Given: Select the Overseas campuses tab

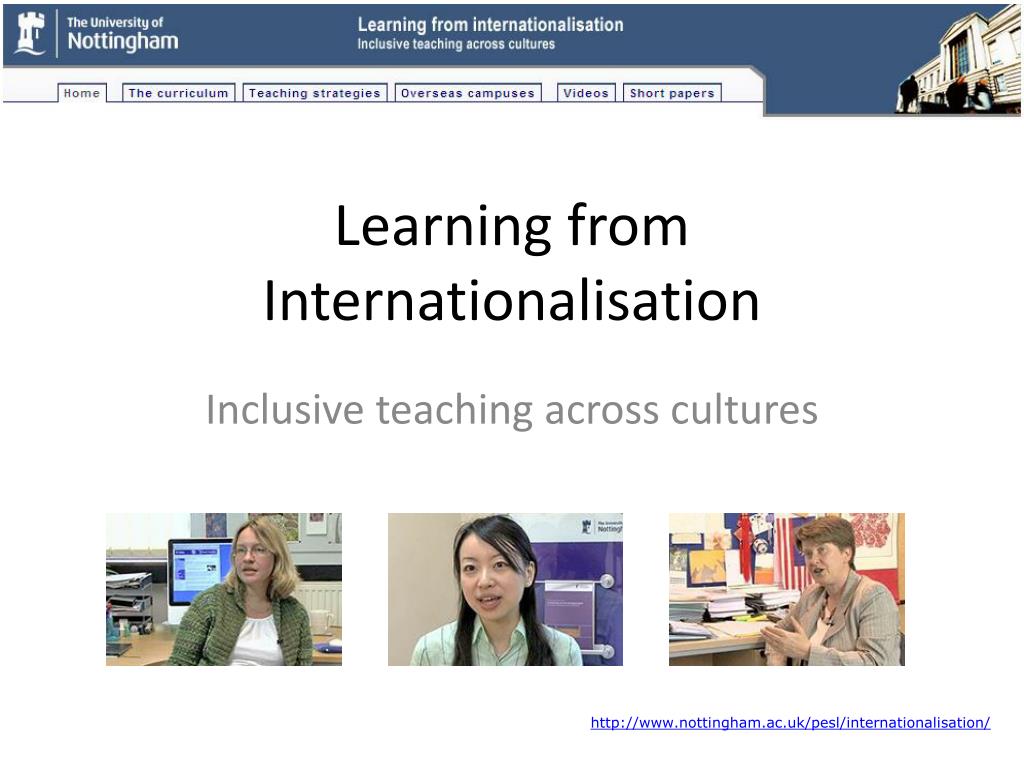Looking at the screenshot, I should pyautogui.click(x=468, y=93).
